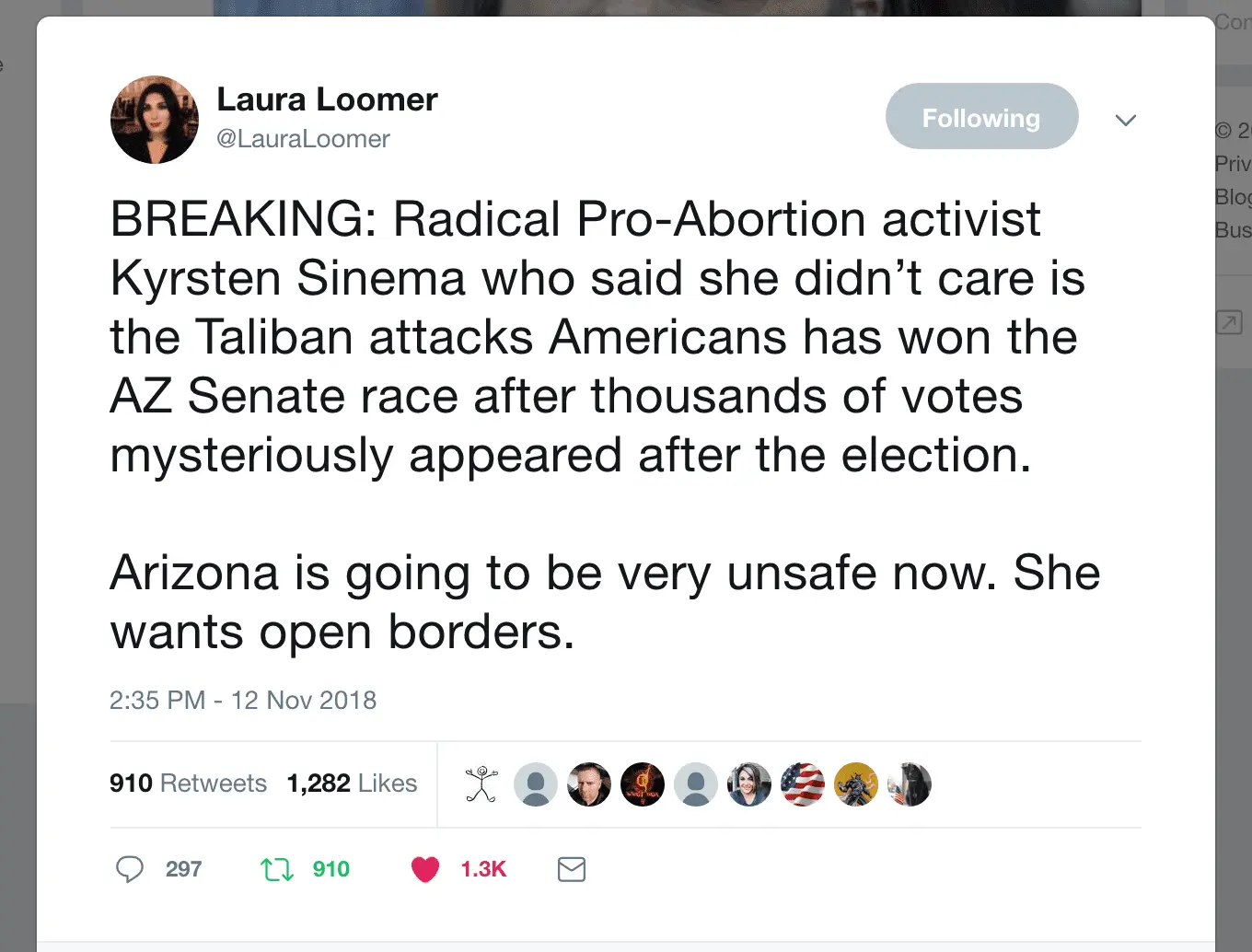1252x952 pixels.
Task: Open the 2:35 PM - 12 Nov 2018 timestamp
Action: [243, 701]
